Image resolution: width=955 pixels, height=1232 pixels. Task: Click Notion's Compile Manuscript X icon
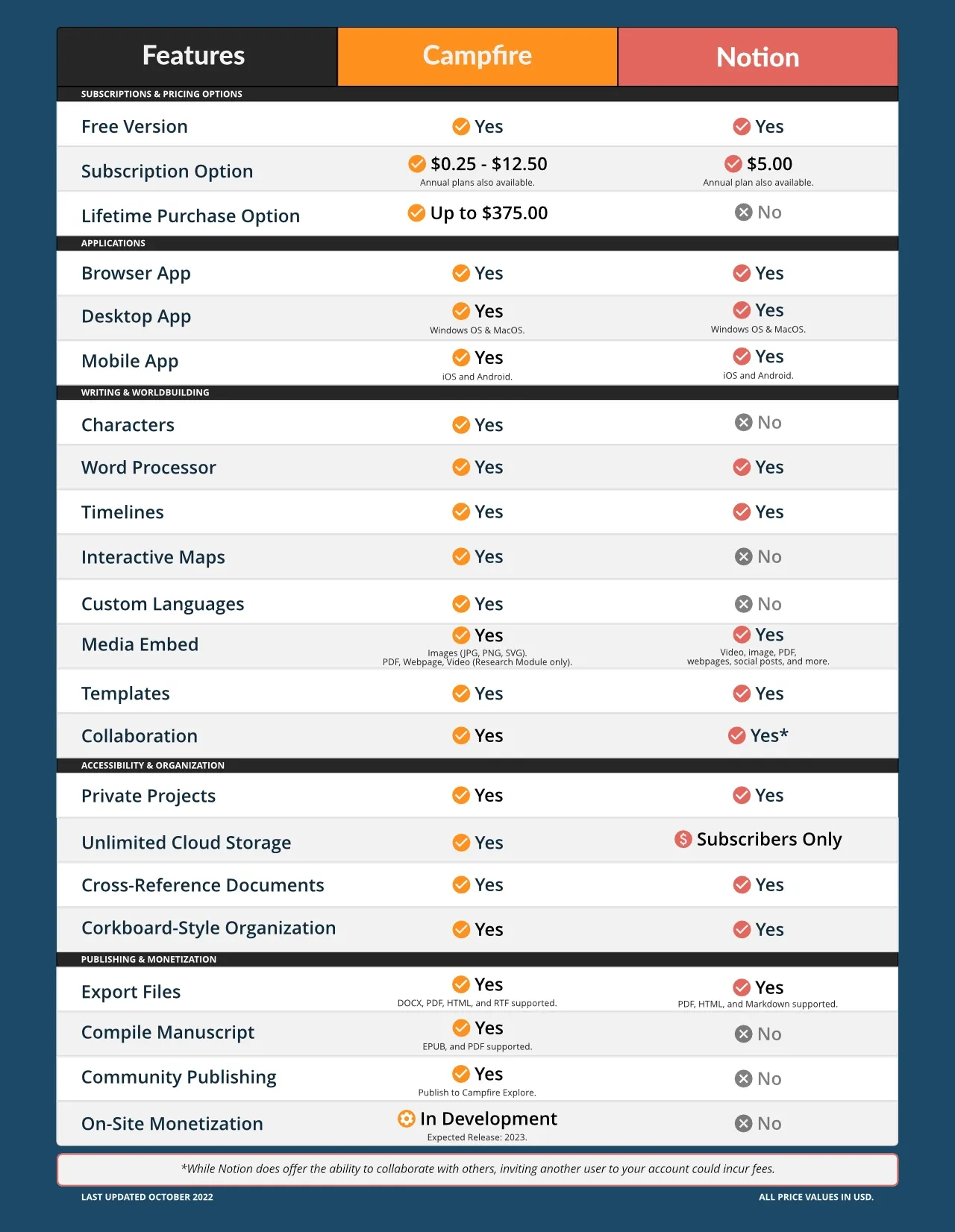743,1034
